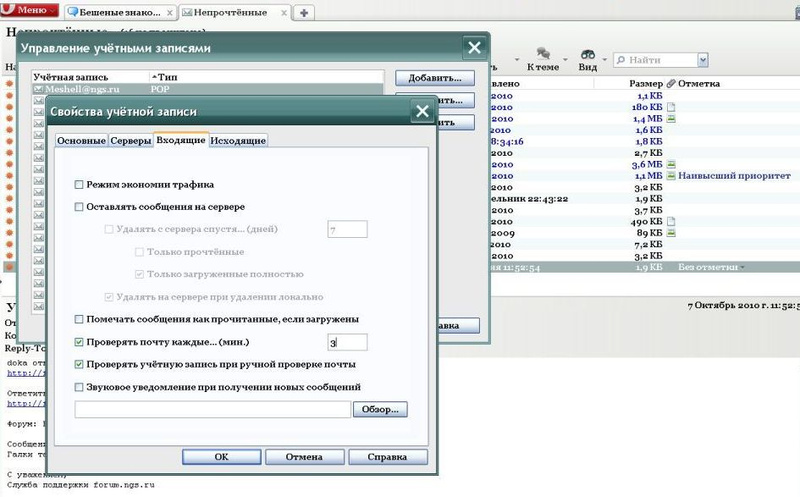
Task: Click Отметка column header
Action: pyautogui.click(x=698, y=83)
